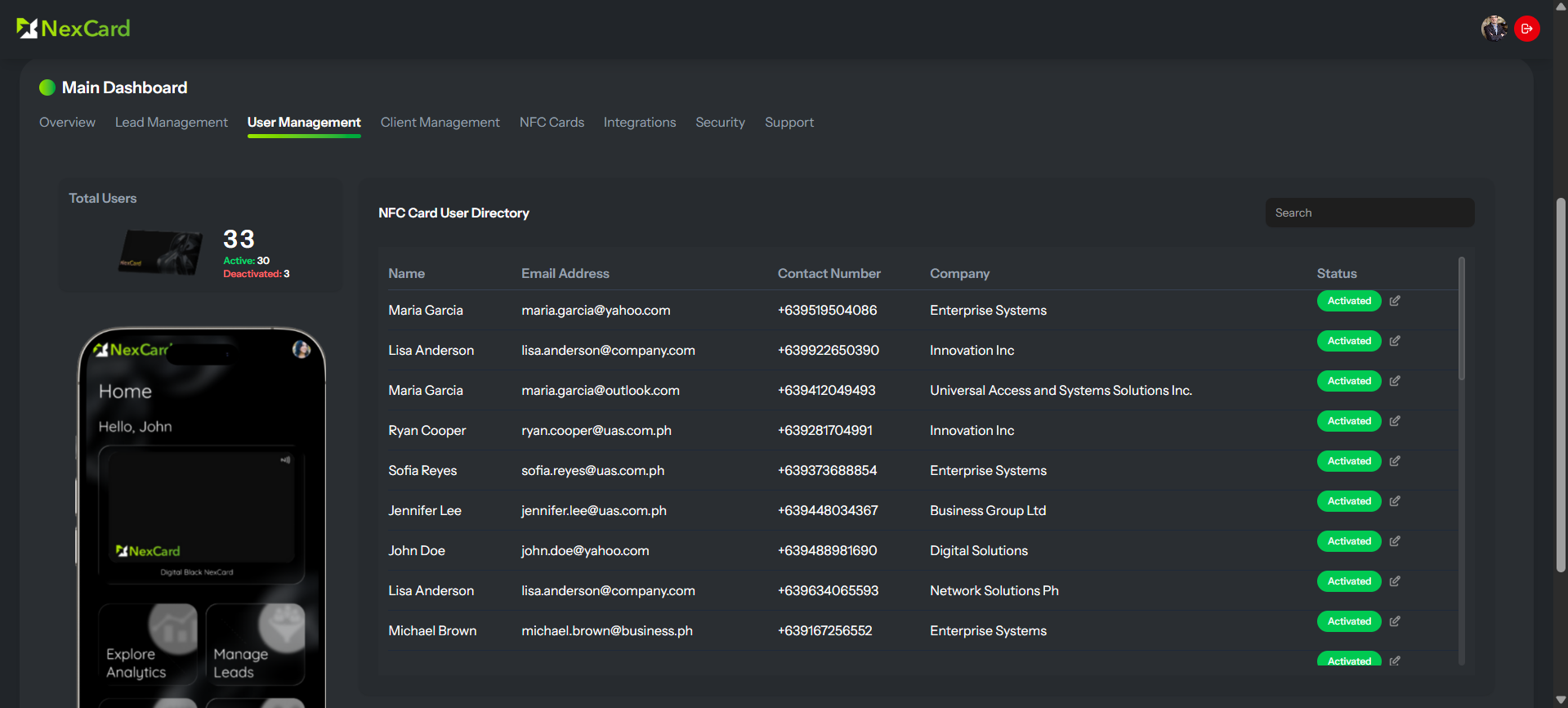Click the Deactivated: 3 label
Viewport: 1568px width, 708px height.
(x=256, y=274)
